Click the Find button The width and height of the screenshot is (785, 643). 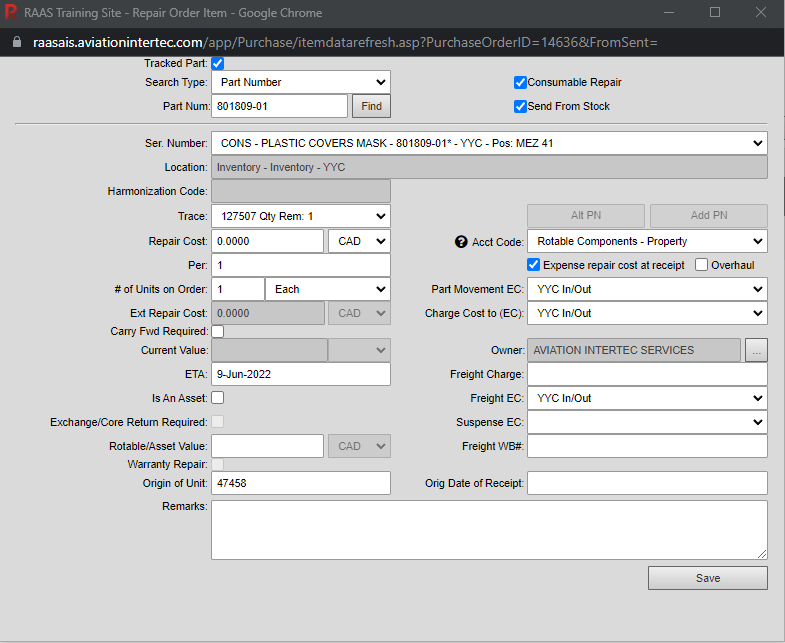(371, 106)
